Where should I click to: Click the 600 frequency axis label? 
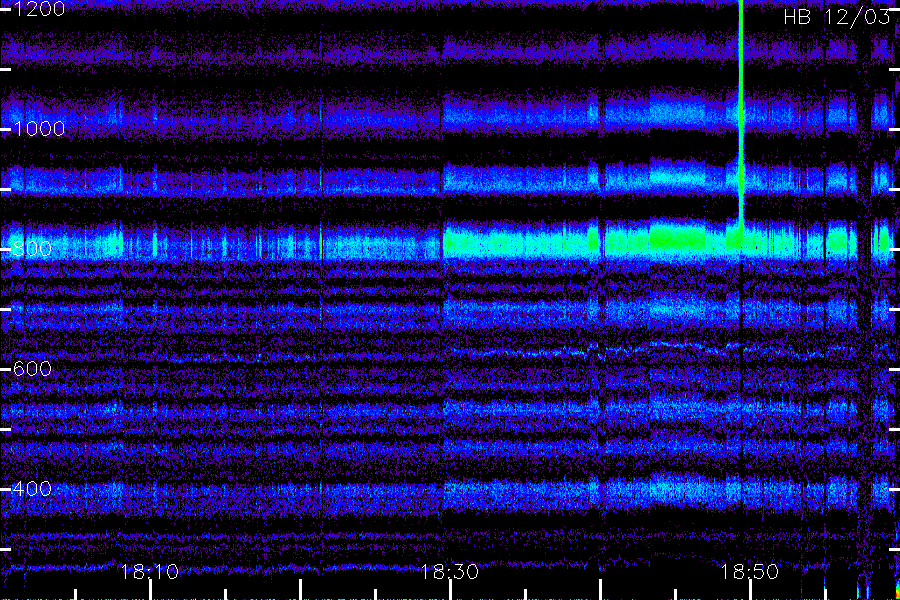pos(32,369)
